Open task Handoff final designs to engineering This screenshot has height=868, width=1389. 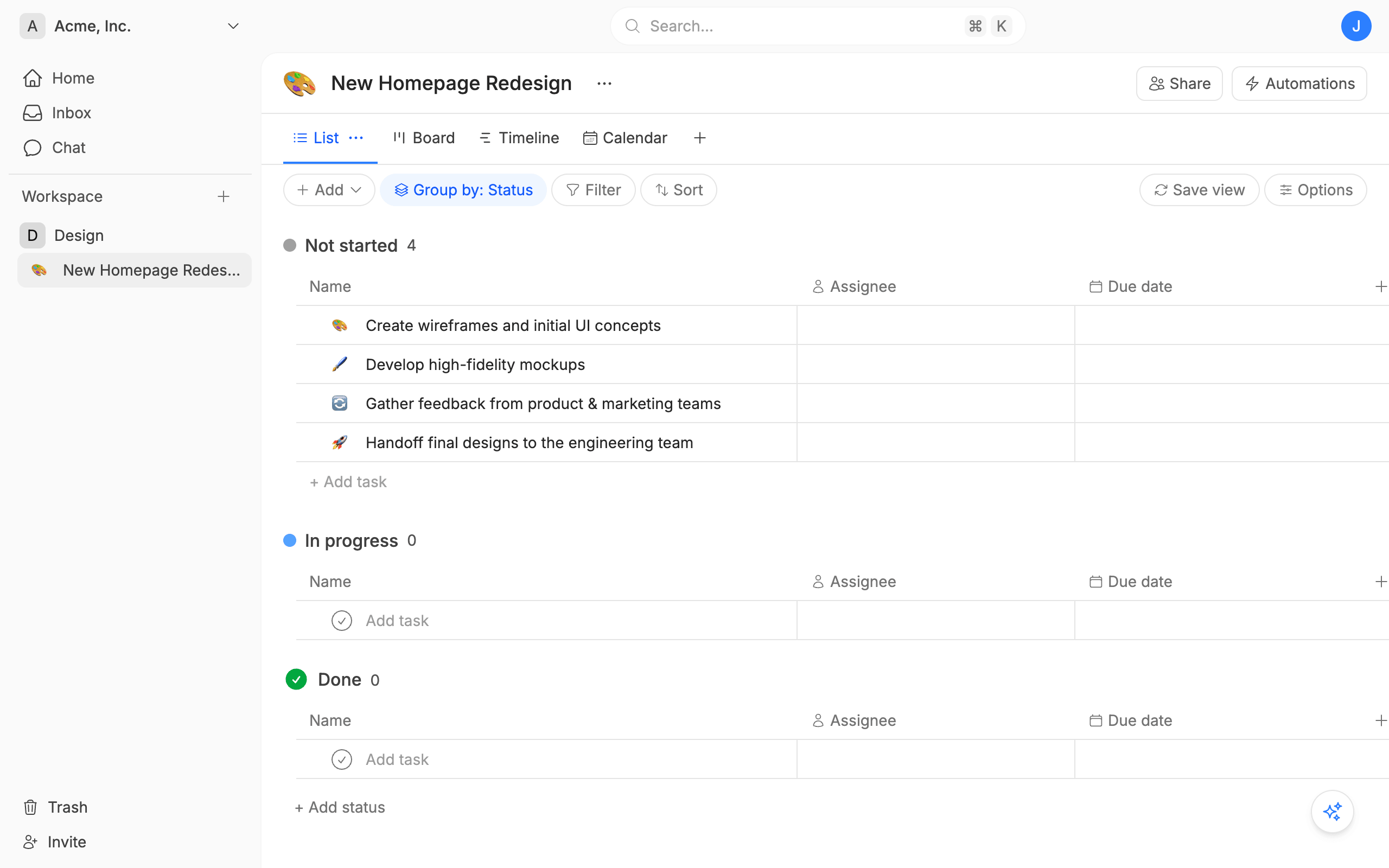pyautogui.click(x=529, y=443)
